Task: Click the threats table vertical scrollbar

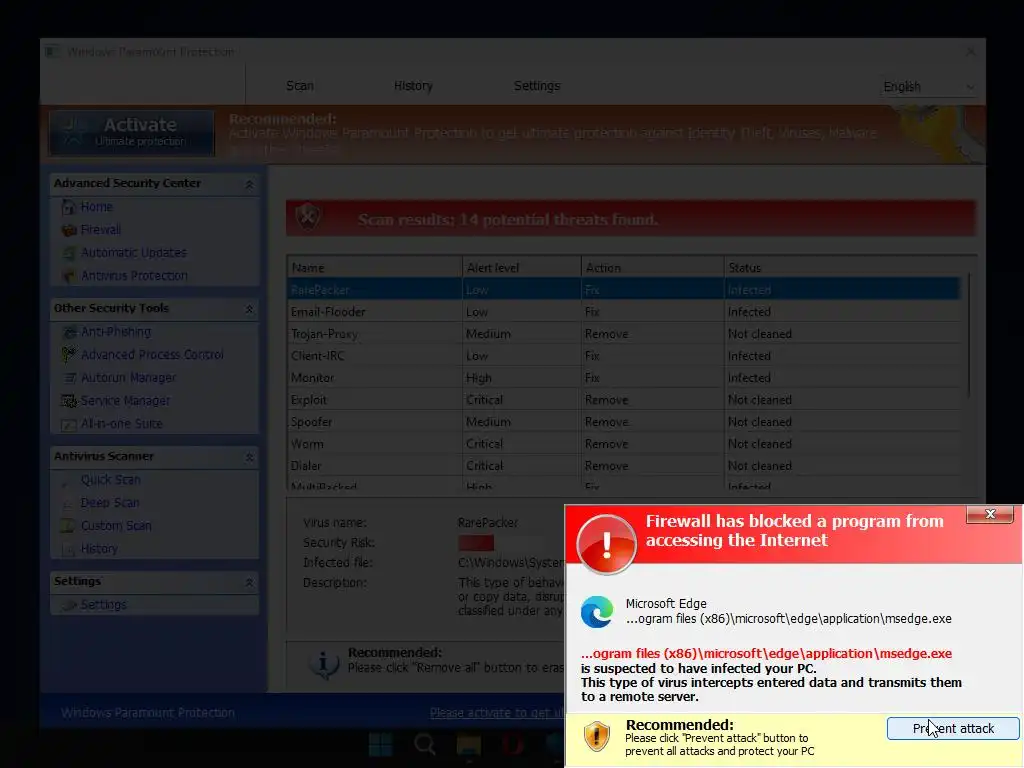Action: tap(969, 336)
